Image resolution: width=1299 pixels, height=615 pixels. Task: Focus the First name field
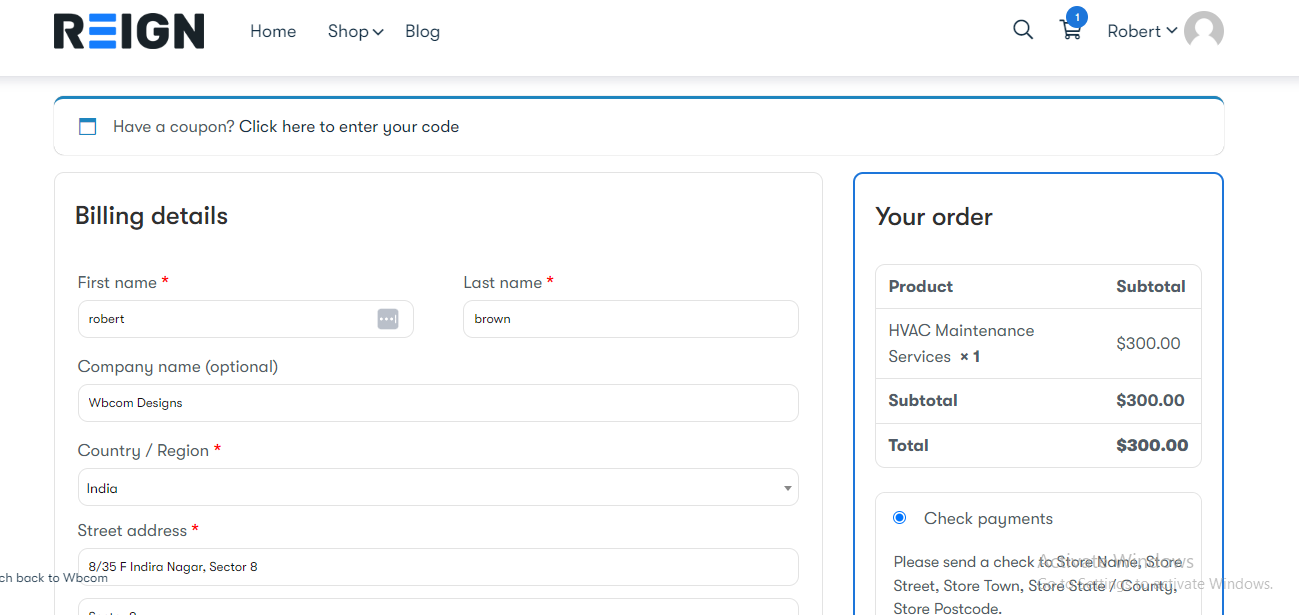click(246, 319)
